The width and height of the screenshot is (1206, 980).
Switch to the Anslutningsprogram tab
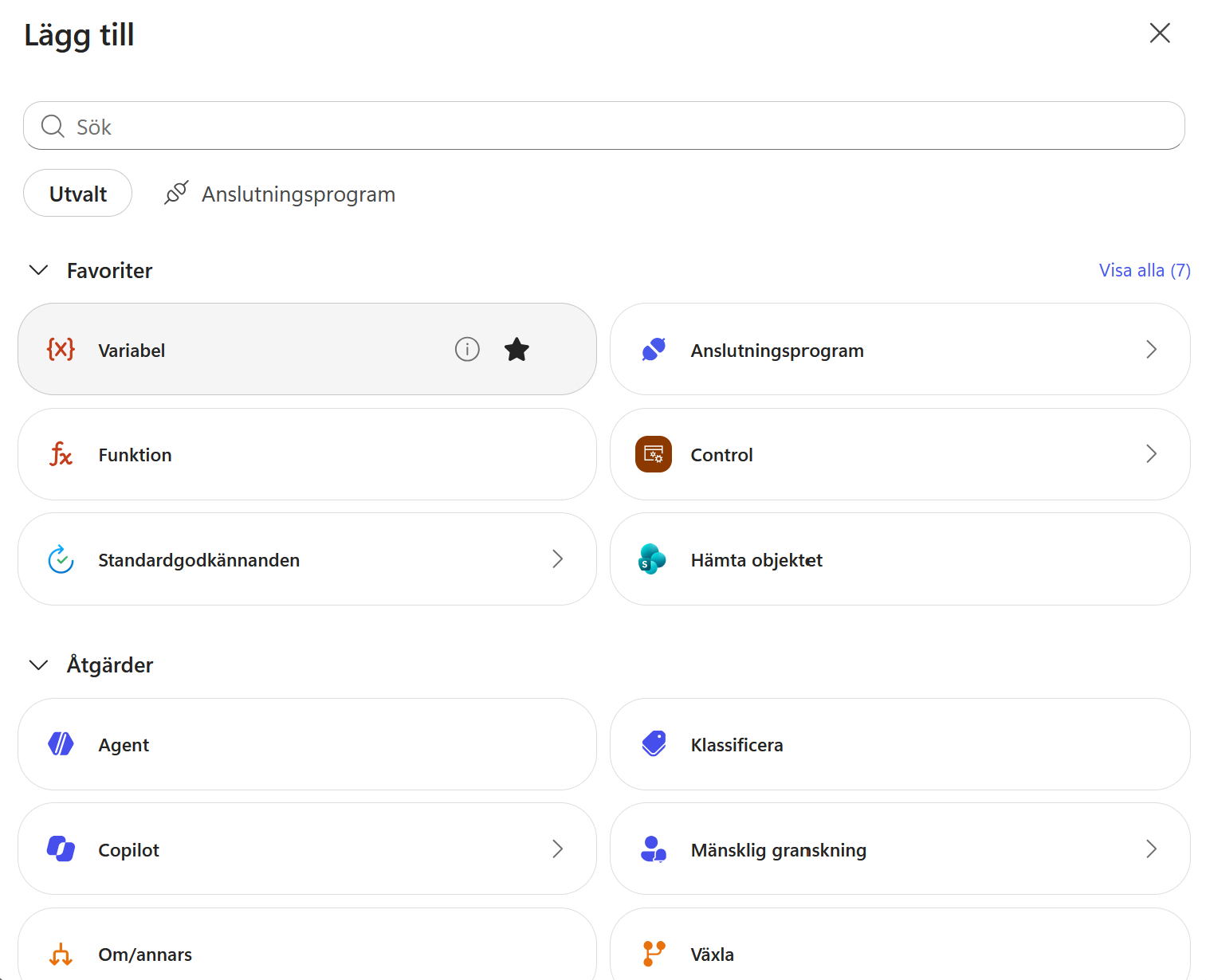pos(280,194)
